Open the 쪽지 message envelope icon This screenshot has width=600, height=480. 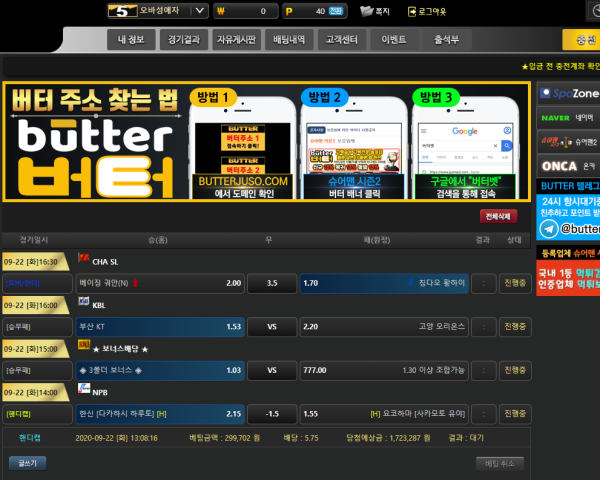[367, 11]
